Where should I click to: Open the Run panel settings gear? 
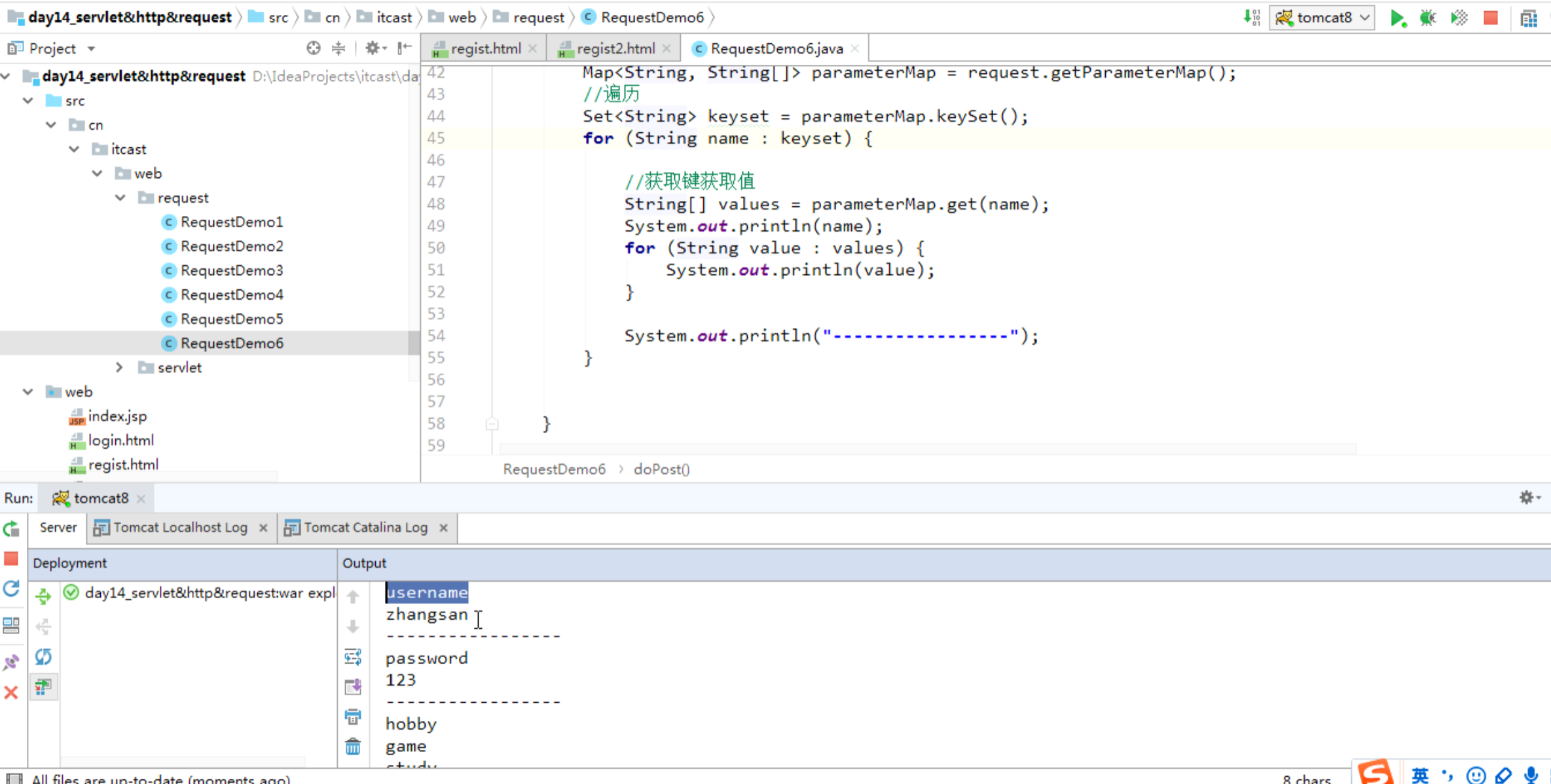1527,498
